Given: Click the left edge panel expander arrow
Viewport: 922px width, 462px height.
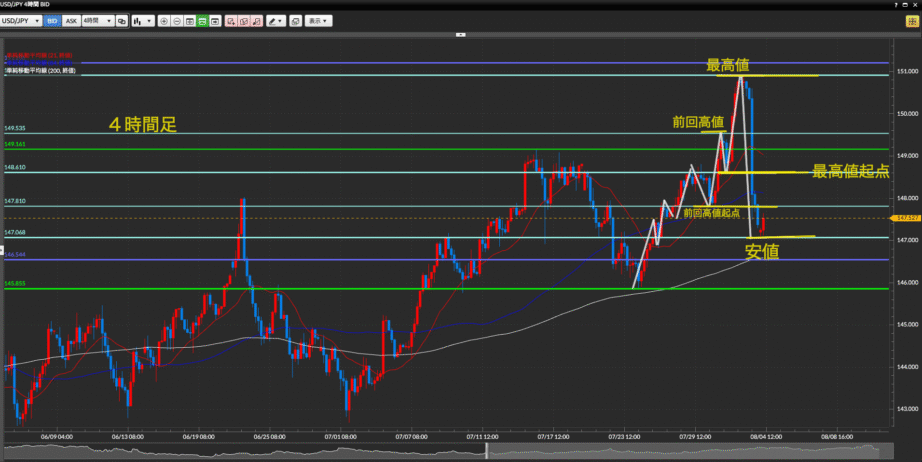Looking at the screenshot, I should coord(2,251).
